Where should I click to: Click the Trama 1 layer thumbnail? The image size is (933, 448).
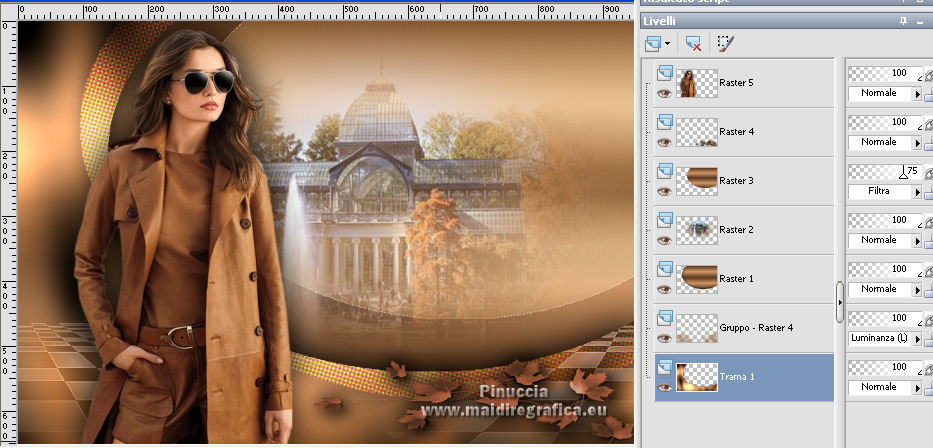(697, 377)
